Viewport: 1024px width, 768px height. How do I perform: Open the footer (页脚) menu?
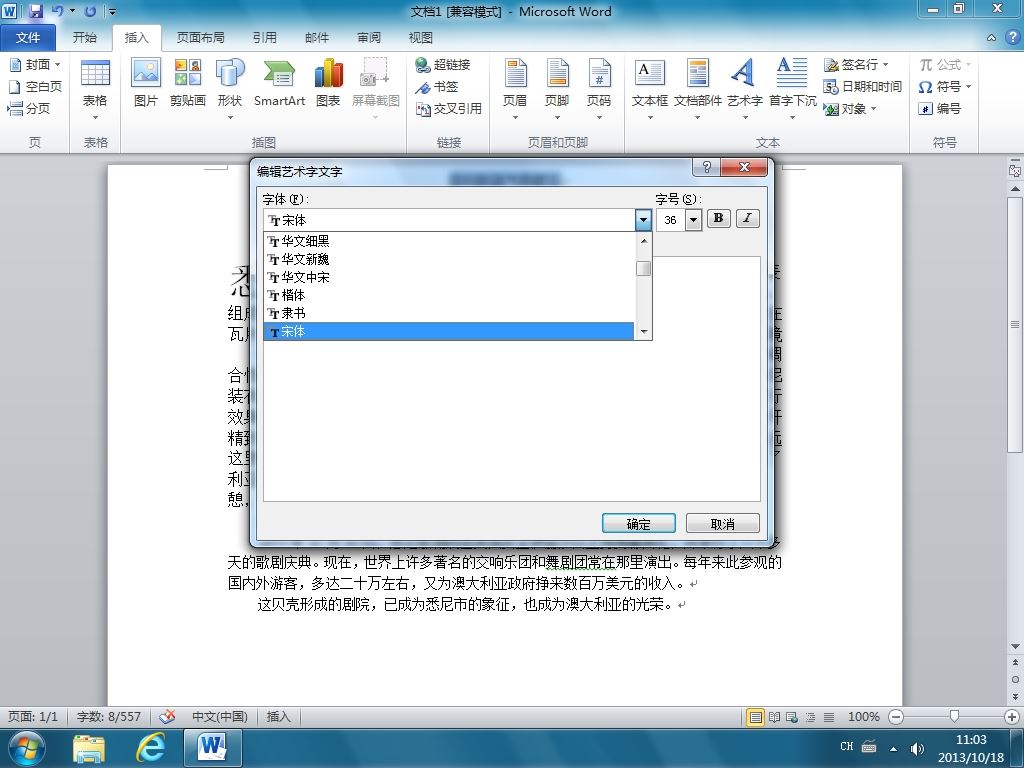557,90
